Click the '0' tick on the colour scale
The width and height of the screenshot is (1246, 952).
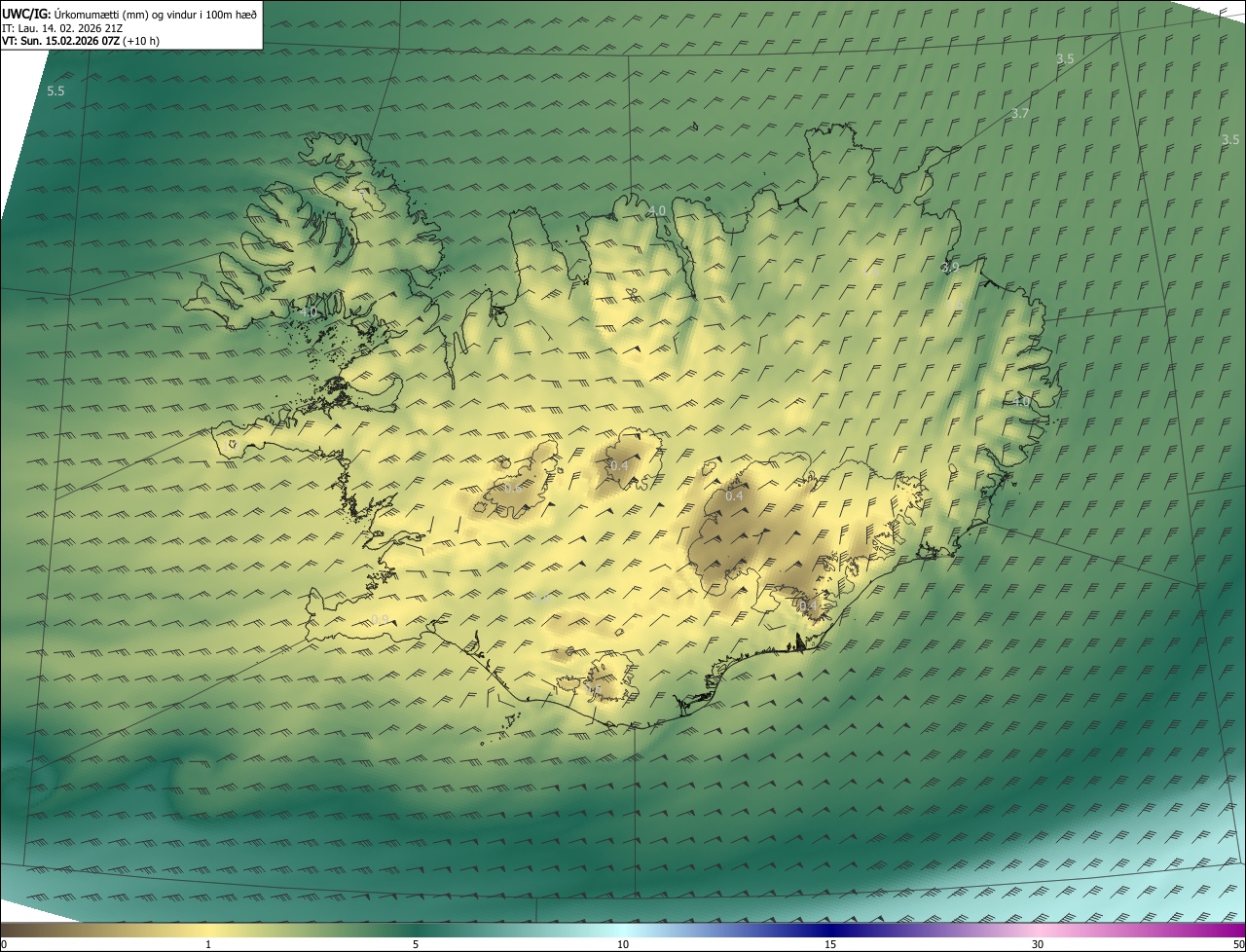(4, 944)
